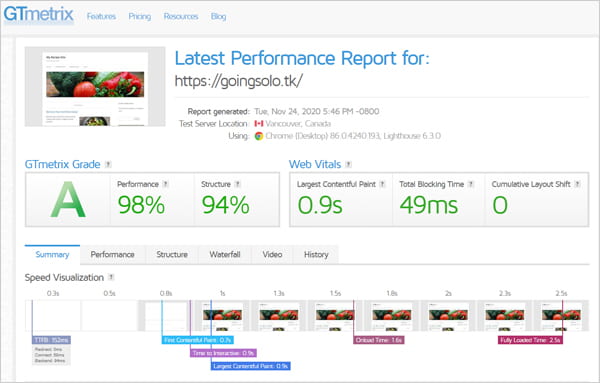Open the Waterfall tab

pos(225,254)
